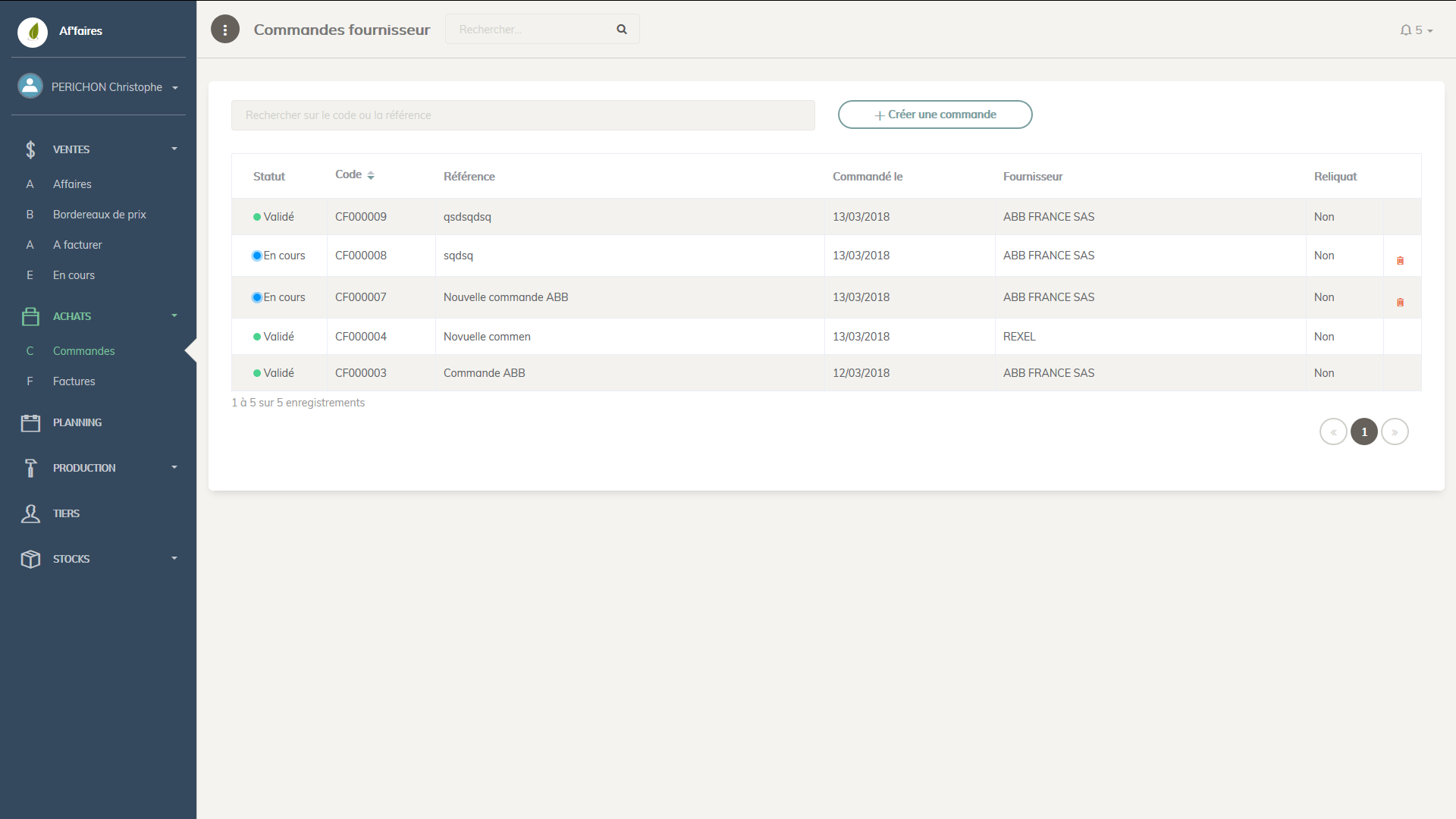Screen dimensions: 1456x819
Task: Expand the PRODUCTION section arrow
Action: click(174, 467)
